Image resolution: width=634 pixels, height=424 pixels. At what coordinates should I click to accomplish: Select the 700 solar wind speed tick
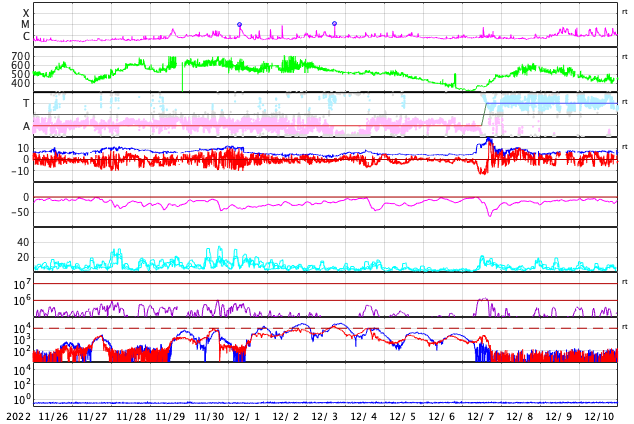pyautogui.click(x=21, y=56)
